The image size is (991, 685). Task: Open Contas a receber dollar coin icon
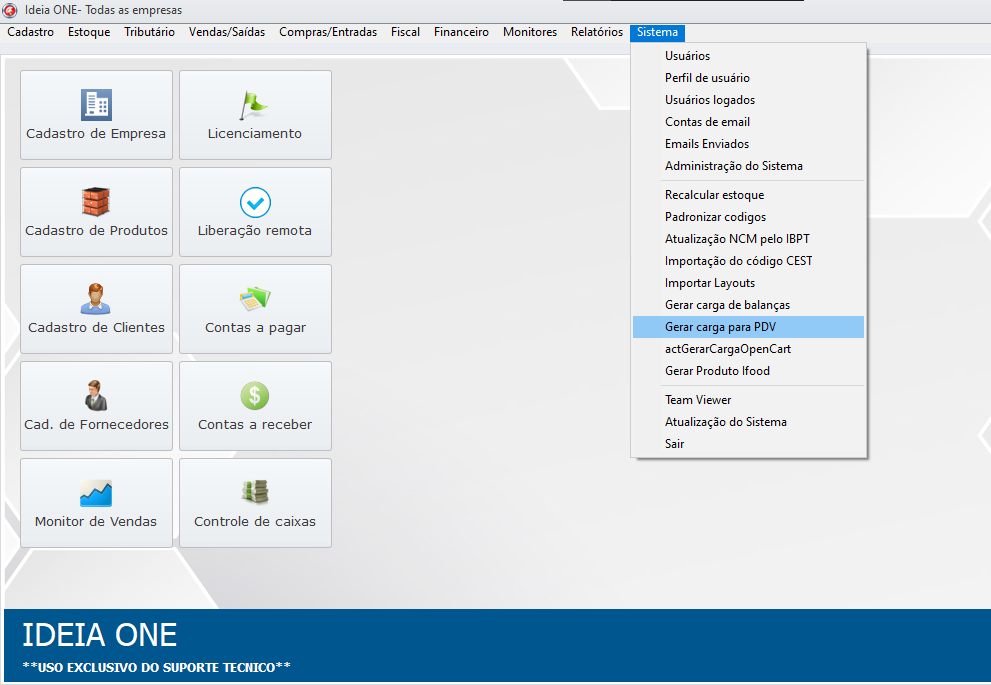point(255,395)
